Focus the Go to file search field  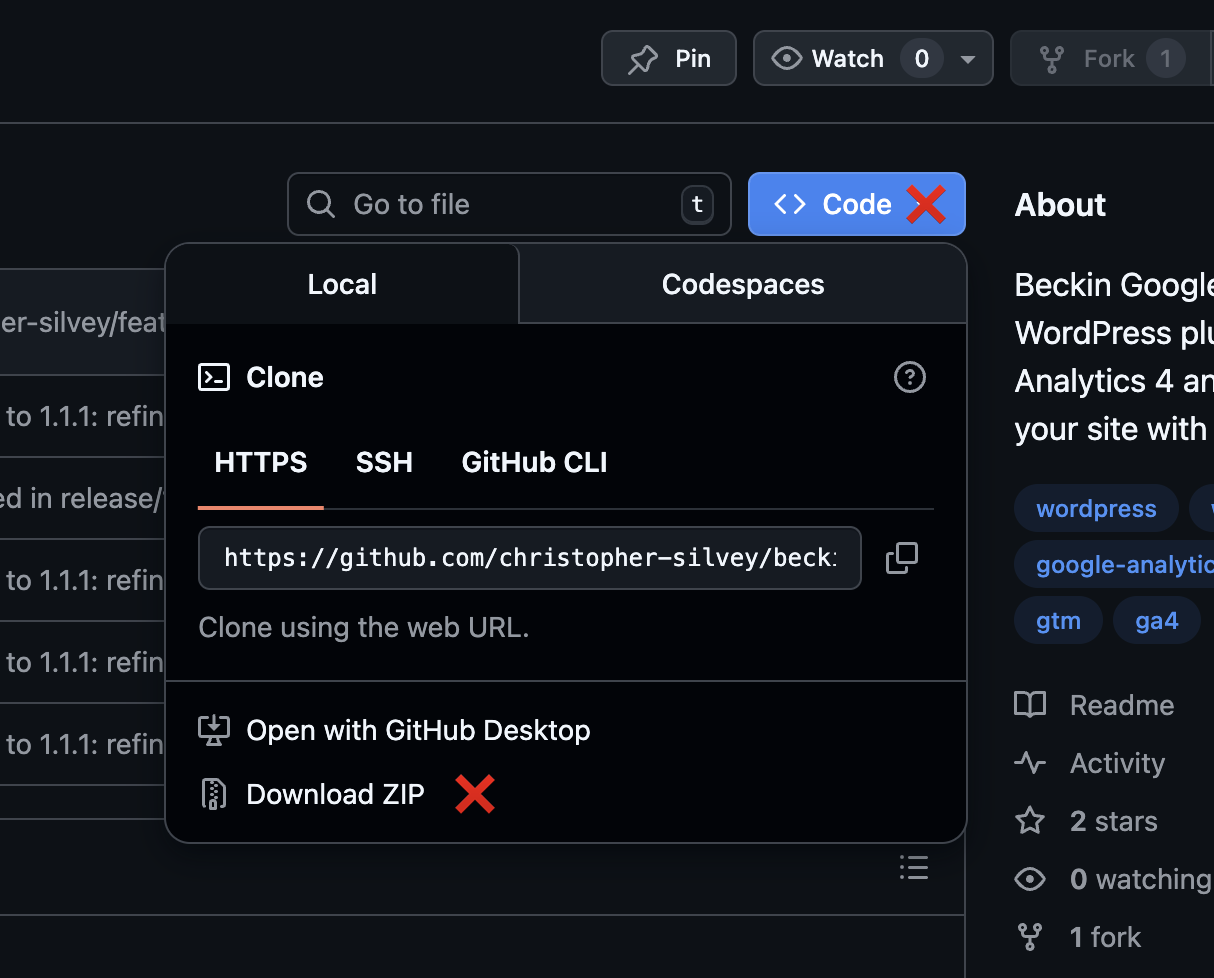509,204
